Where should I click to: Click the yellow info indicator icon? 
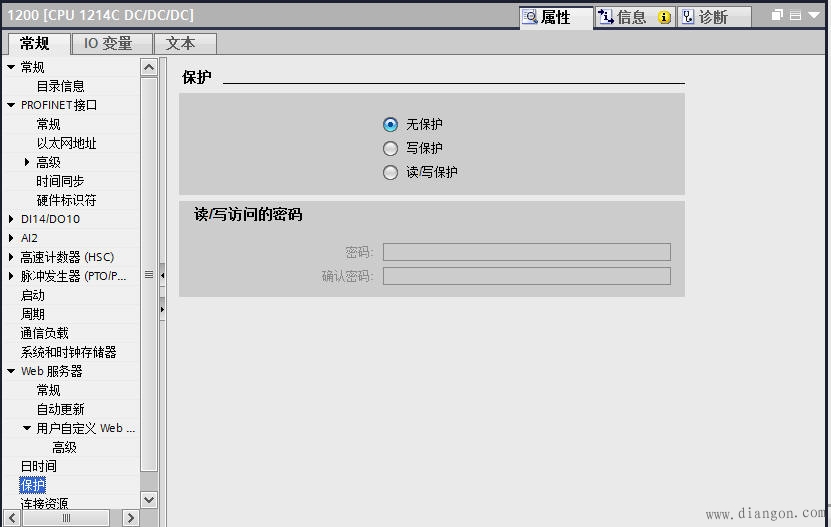tap(664, 18)
